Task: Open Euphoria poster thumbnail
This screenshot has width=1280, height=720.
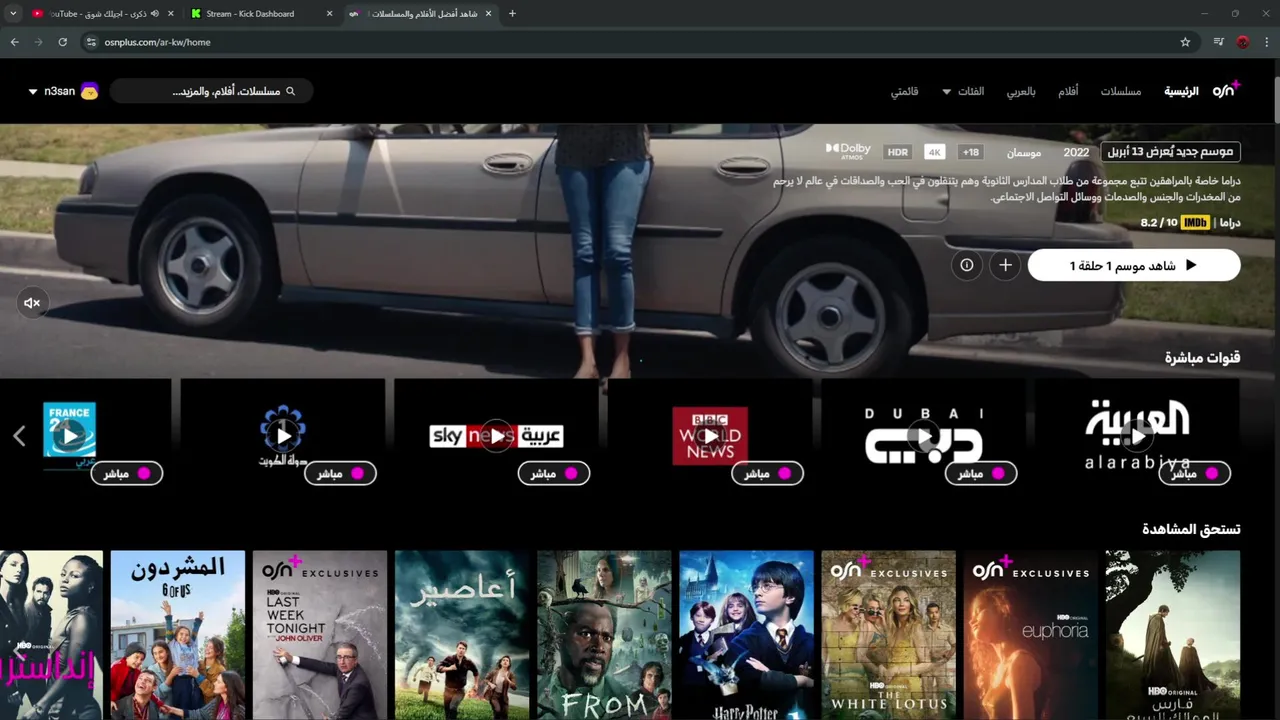Action: (x=1030, y=635)
